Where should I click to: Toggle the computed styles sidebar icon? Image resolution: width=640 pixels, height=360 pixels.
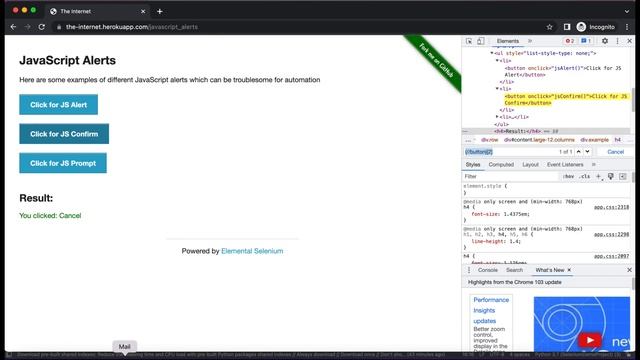(x=622, y=176)
